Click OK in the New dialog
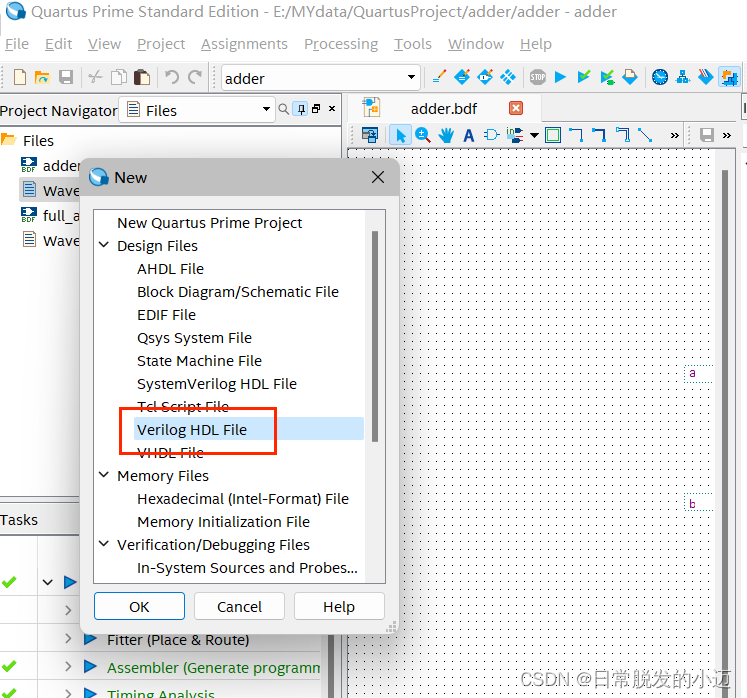This screenshot has width=747, height=698. coord(139,606)
